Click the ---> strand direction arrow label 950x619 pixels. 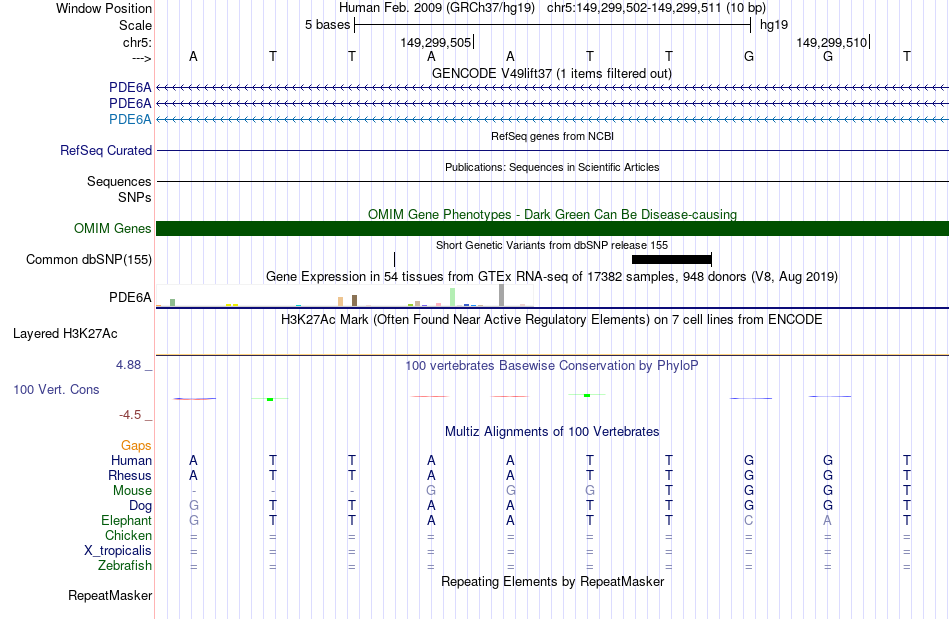(x=141, y=58)
